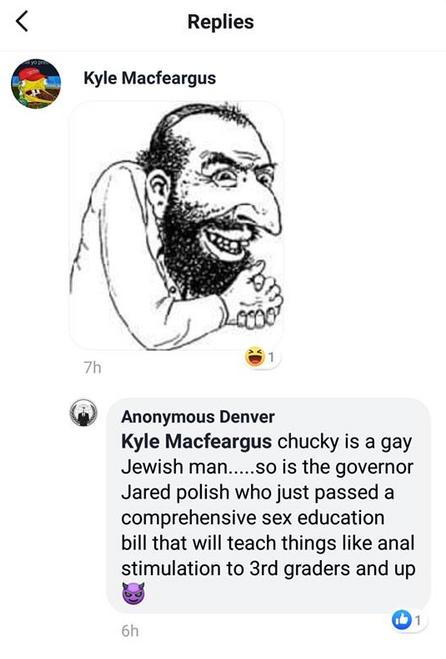Open the drawn image attachment in the comment
Image resolution: width=446 pixels, height=659 pixels.
pos(177,225)
